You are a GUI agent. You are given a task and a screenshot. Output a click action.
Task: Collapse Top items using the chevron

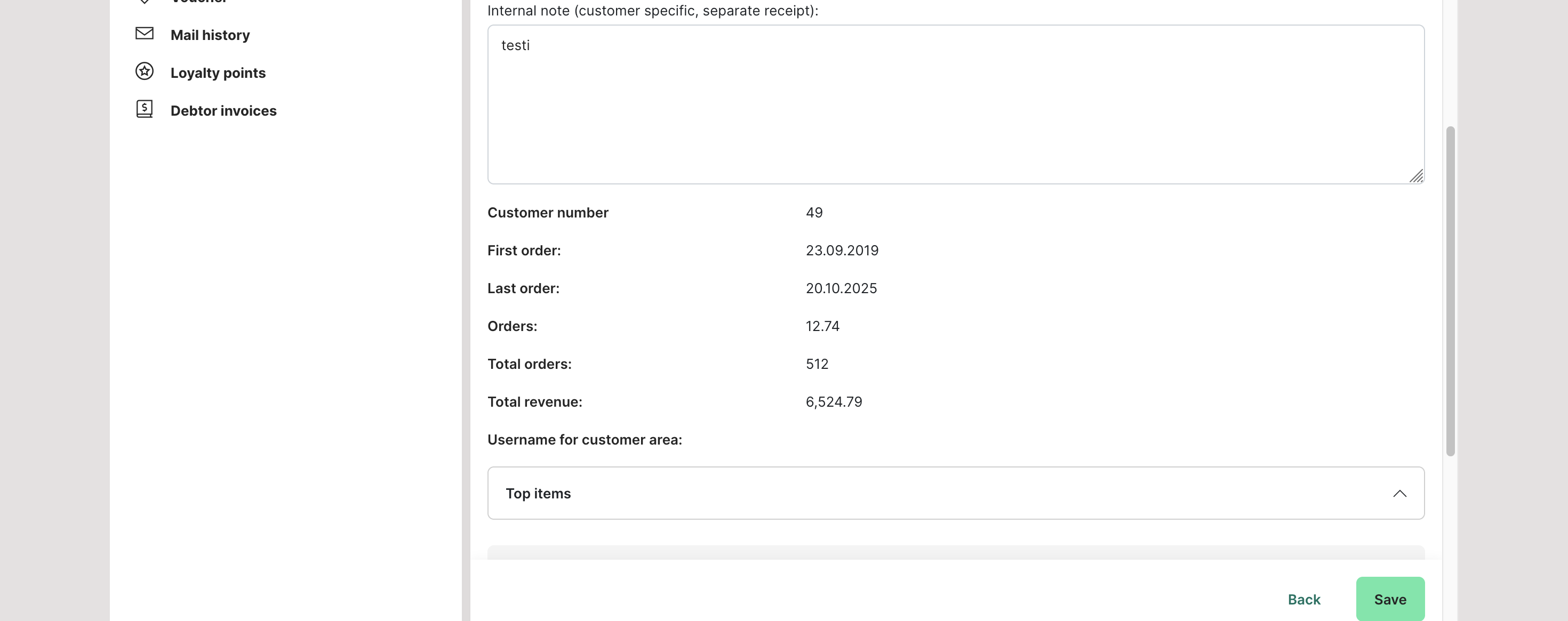coord(1399,493)
